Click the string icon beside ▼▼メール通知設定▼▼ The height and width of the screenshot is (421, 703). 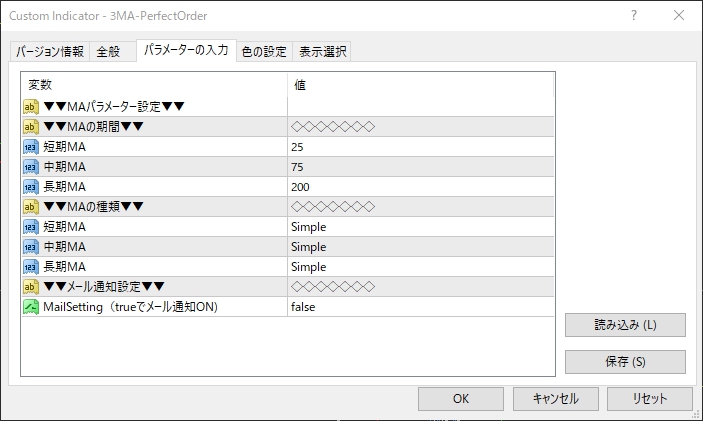pyautogui.click(x=31, y=287)
